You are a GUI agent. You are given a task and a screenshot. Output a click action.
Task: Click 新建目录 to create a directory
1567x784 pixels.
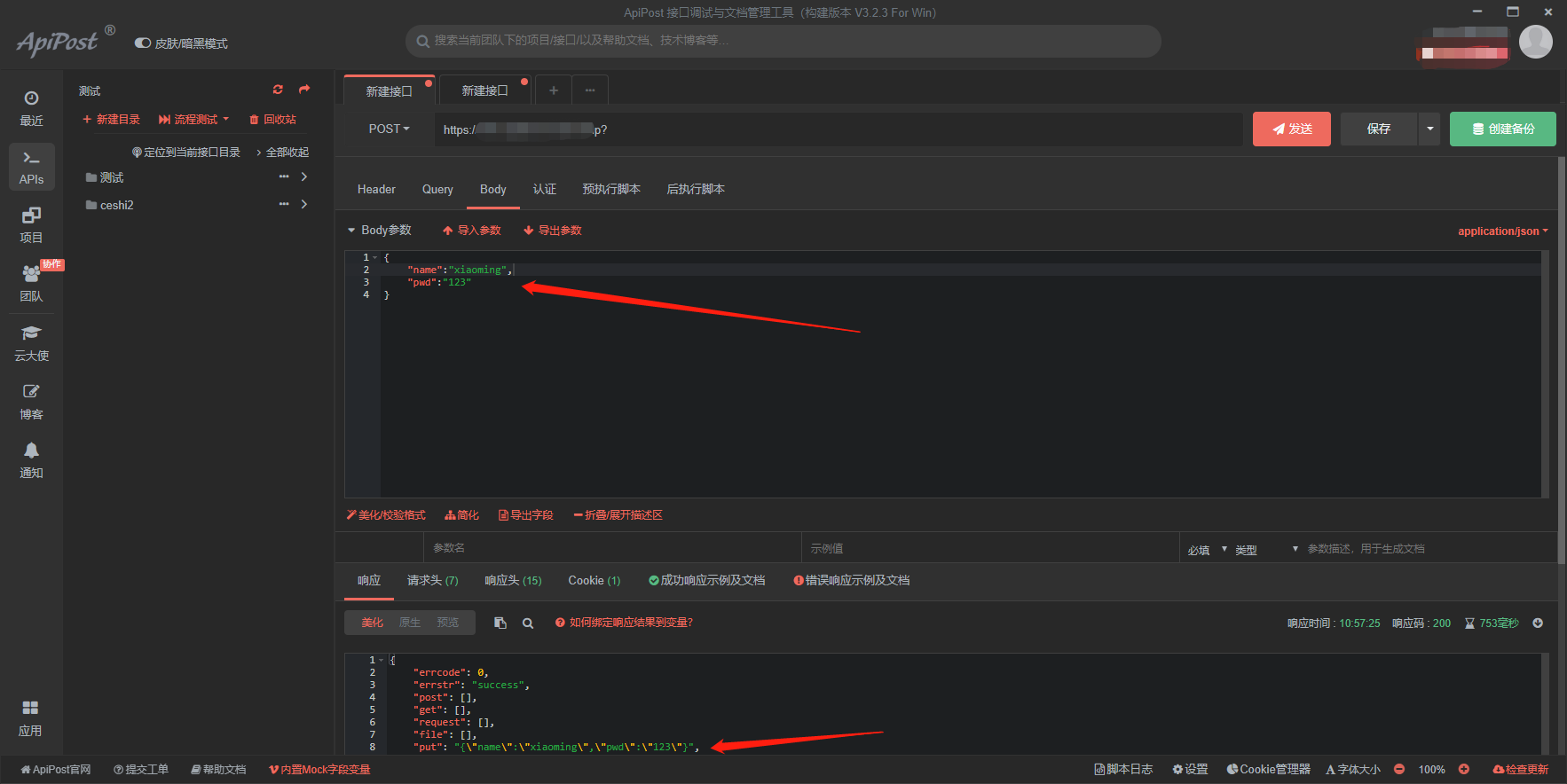pyautogui.click(x=111, y=119)
